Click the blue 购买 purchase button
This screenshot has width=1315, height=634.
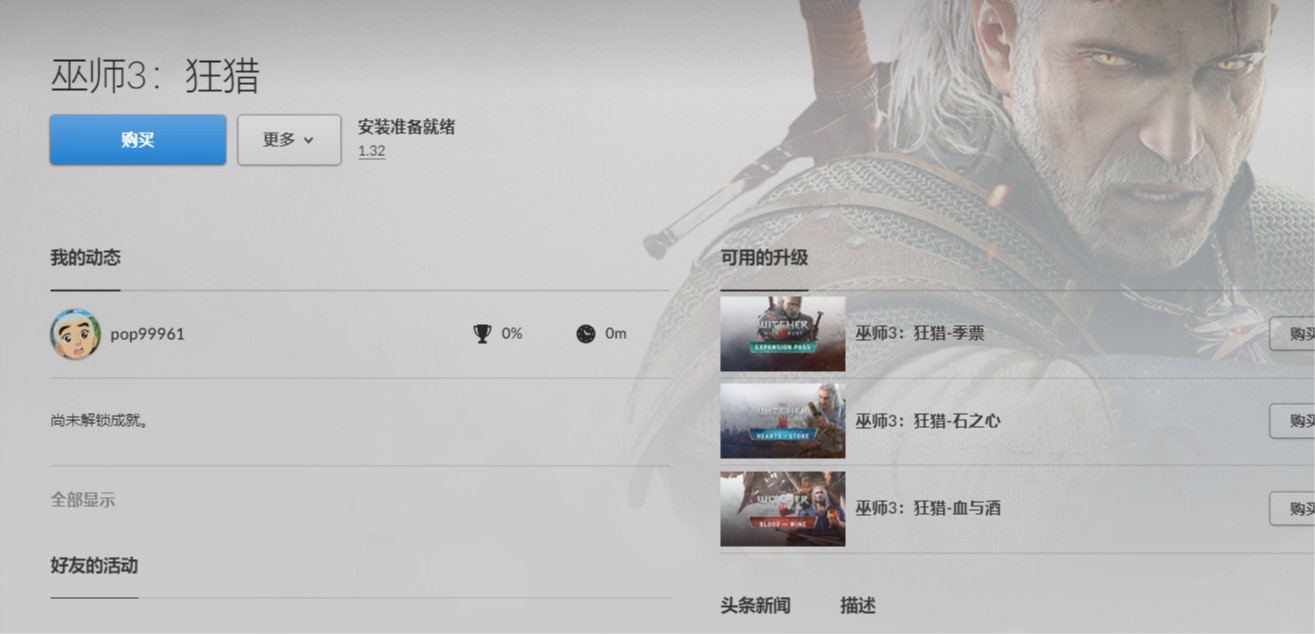tap(138, 140)
